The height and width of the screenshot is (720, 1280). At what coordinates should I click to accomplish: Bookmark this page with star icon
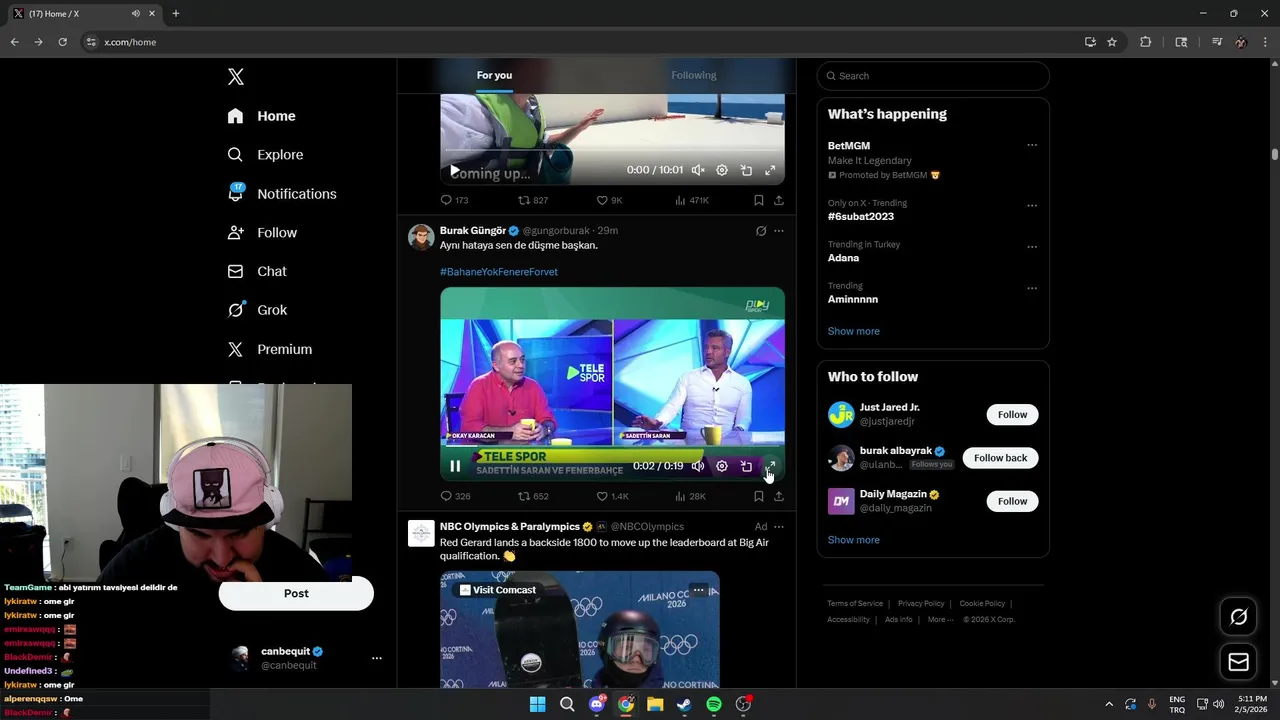1112,42
